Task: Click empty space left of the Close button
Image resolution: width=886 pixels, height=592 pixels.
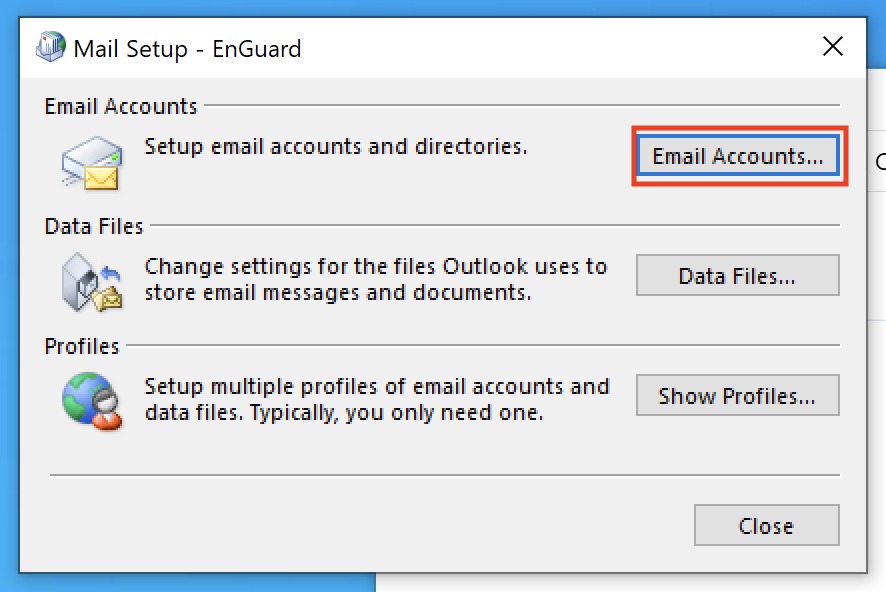Action: 400,525
